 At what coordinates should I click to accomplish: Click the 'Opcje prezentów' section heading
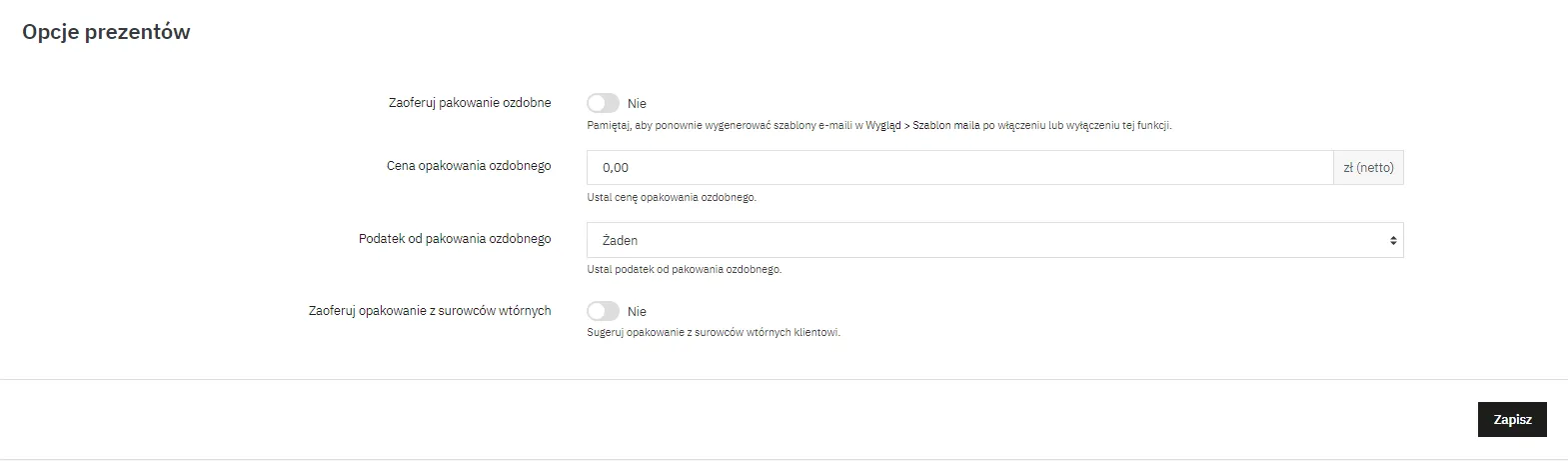pyautogui.click(x=106, y=32)
